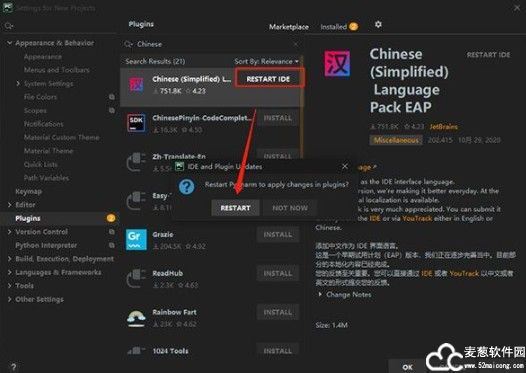The width and height of the screenshot is (526, 373).
Task: Click the Search Results (21) label
Action: [x=155, y=61]
